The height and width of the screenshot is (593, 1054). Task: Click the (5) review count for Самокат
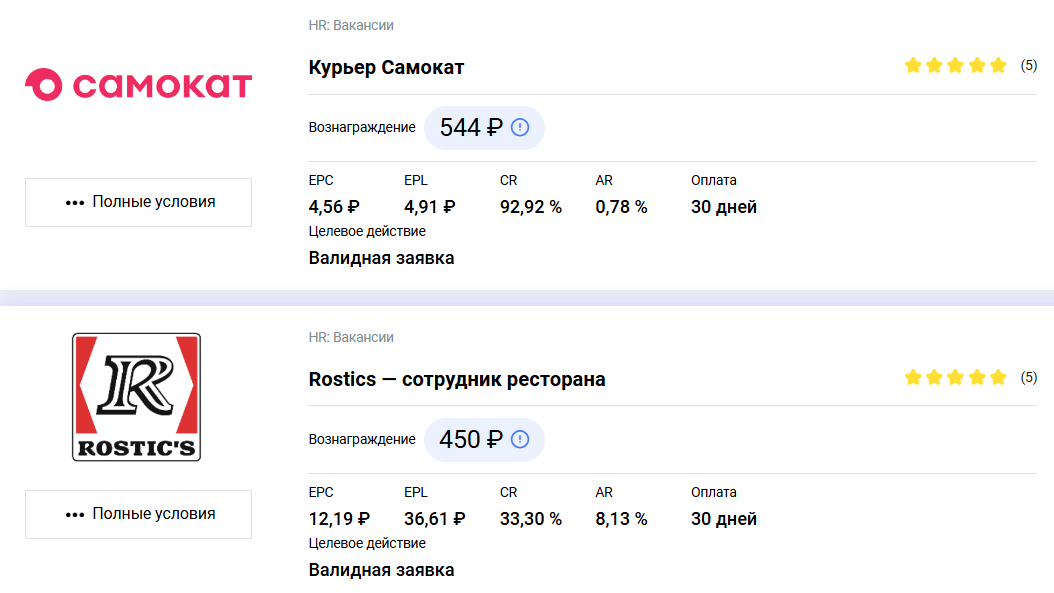[1028, 65]
